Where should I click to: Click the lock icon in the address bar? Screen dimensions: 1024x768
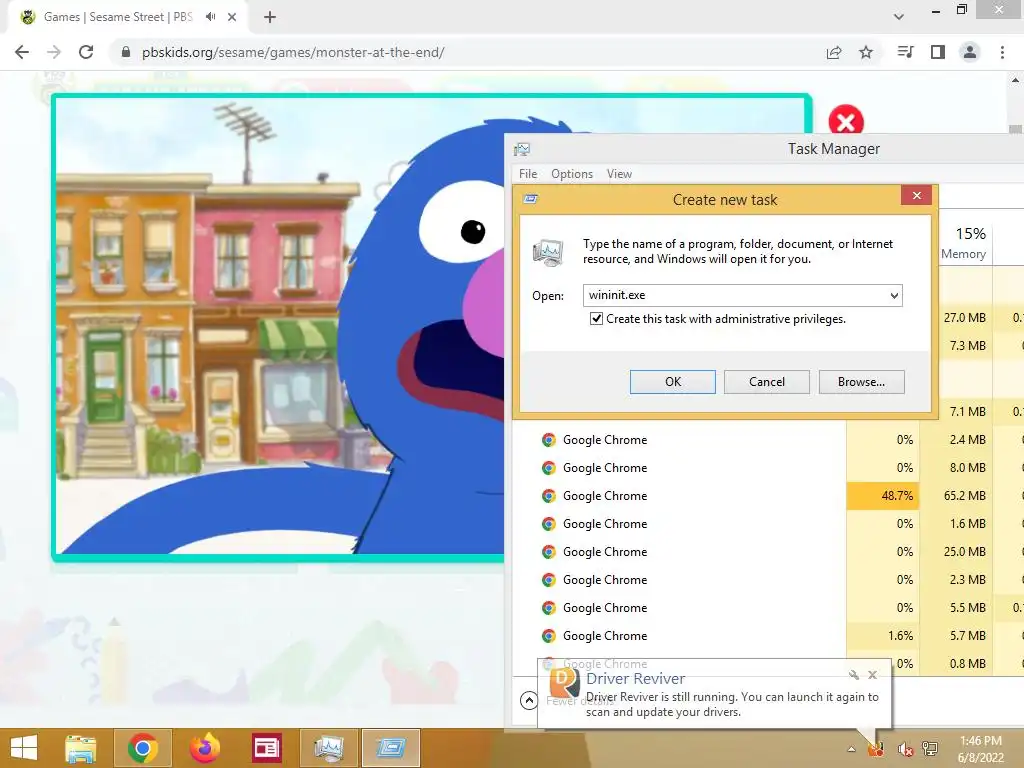pyautogui.click(x=126, y=52)
